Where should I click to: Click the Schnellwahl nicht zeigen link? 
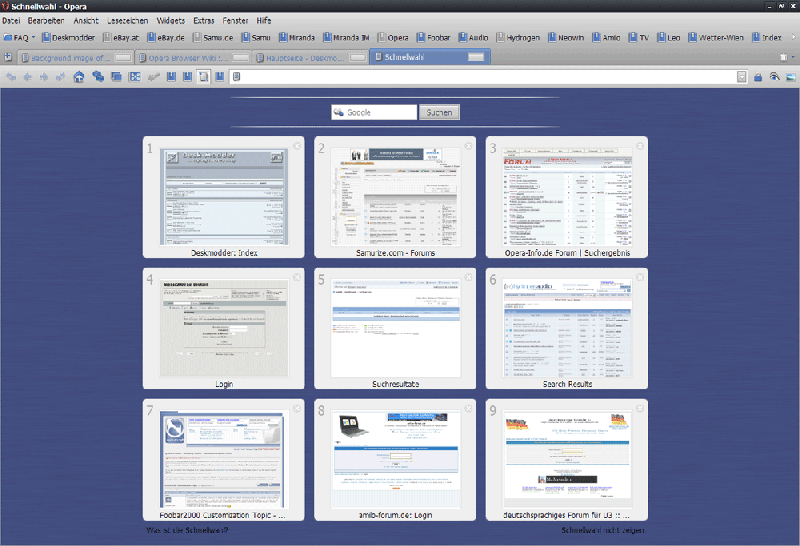coord(603,531)
